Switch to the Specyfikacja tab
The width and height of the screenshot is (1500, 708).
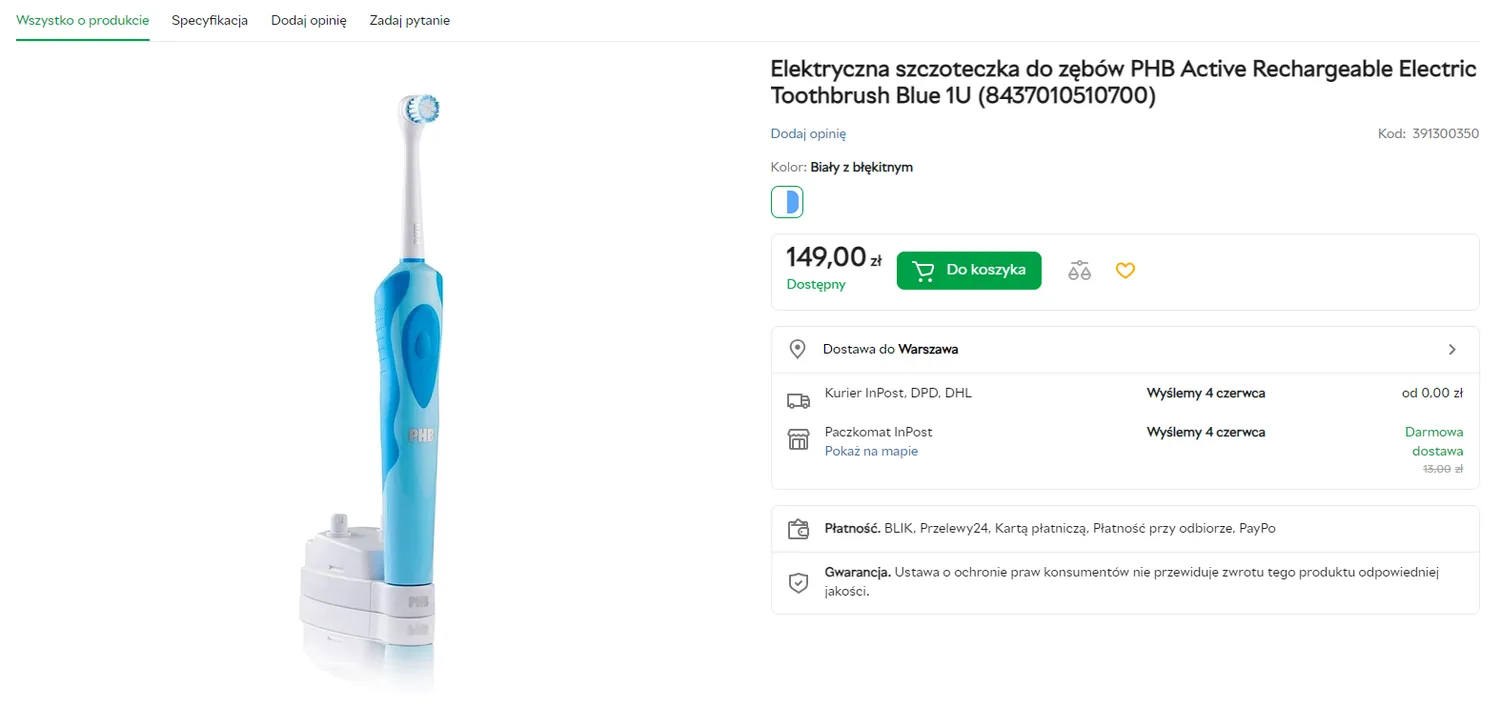pyautogui.click(x=210, y=20)
